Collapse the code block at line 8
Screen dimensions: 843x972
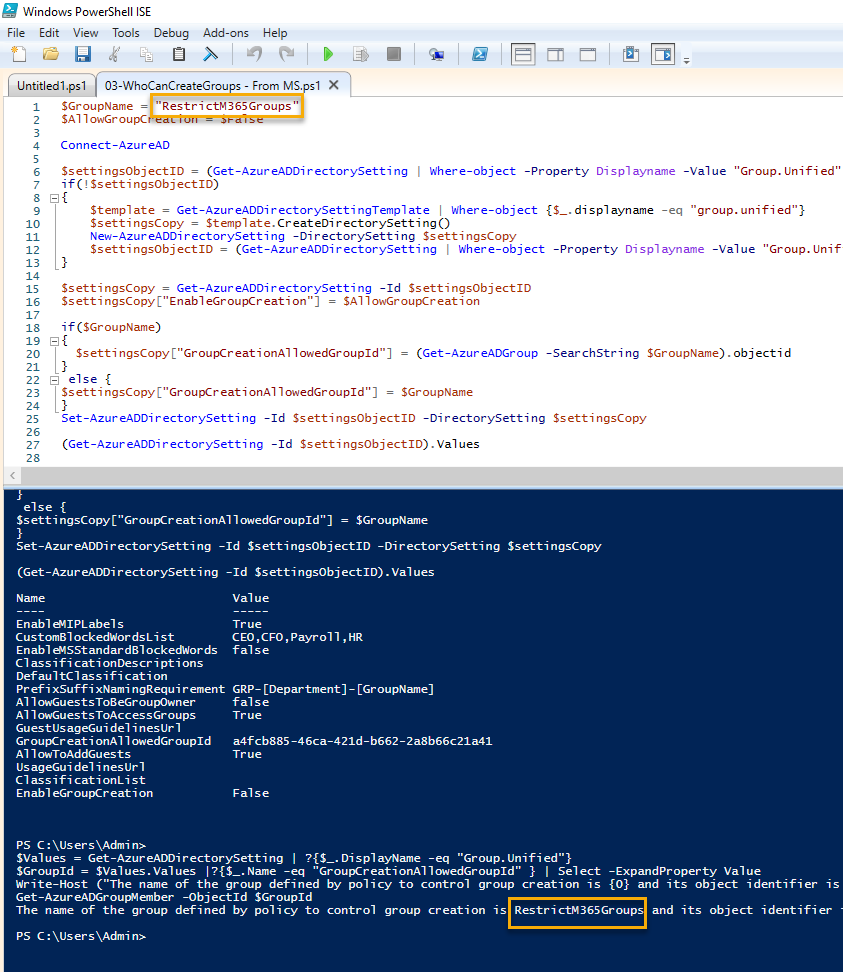coord(54,198)
